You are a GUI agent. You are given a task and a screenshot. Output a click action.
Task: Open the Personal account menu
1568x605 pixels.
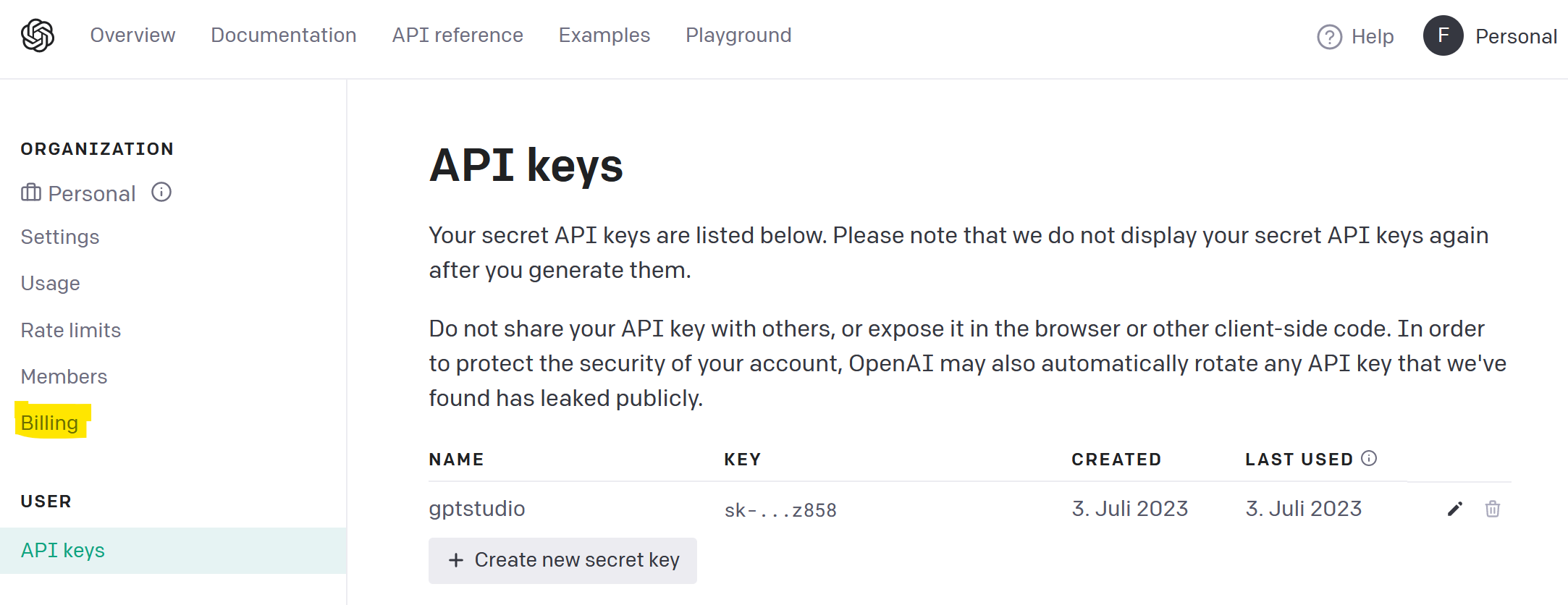(x=1516, y=36)
